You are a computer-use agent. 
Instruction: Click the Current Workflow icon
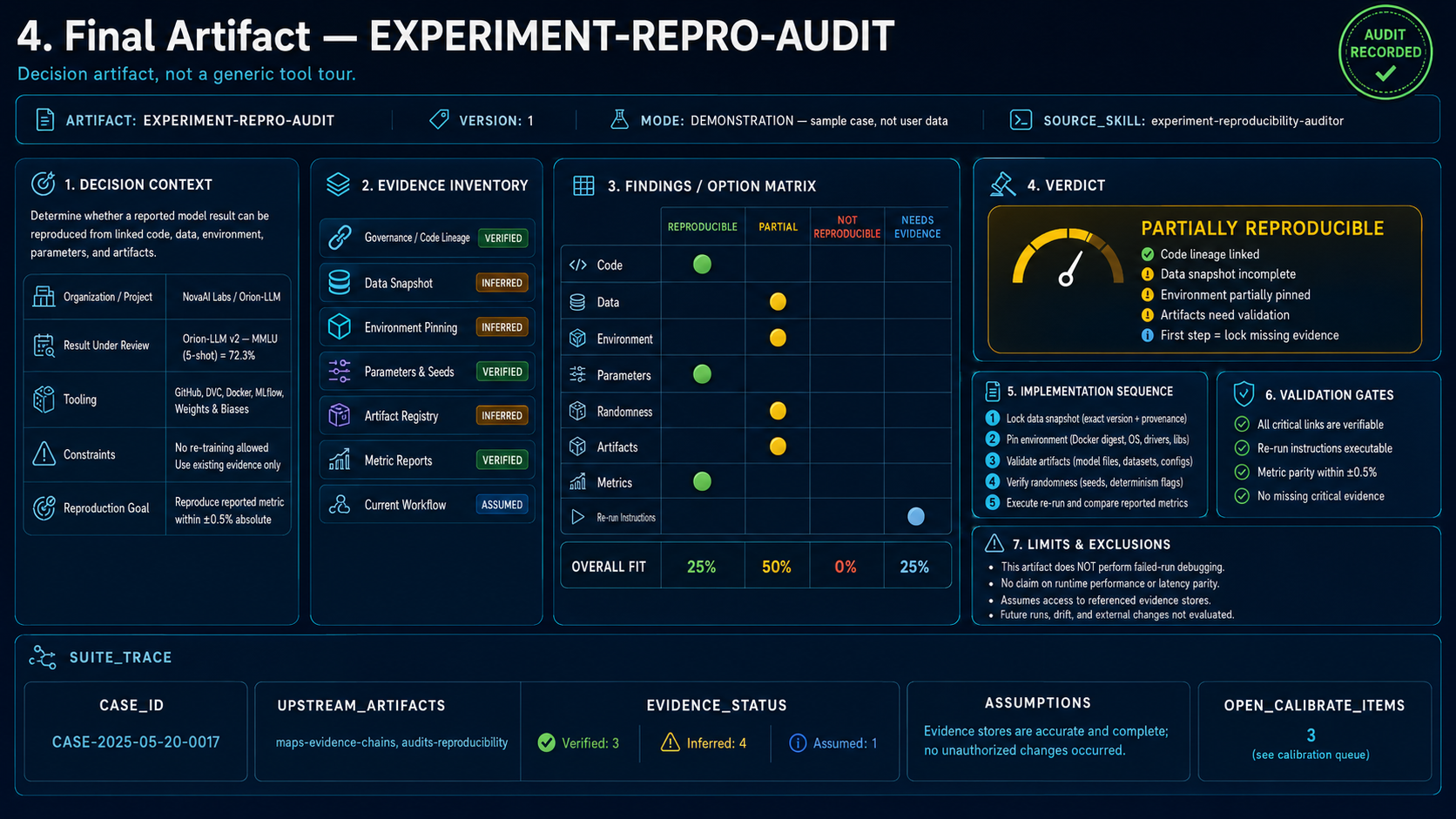pos(340,505)
